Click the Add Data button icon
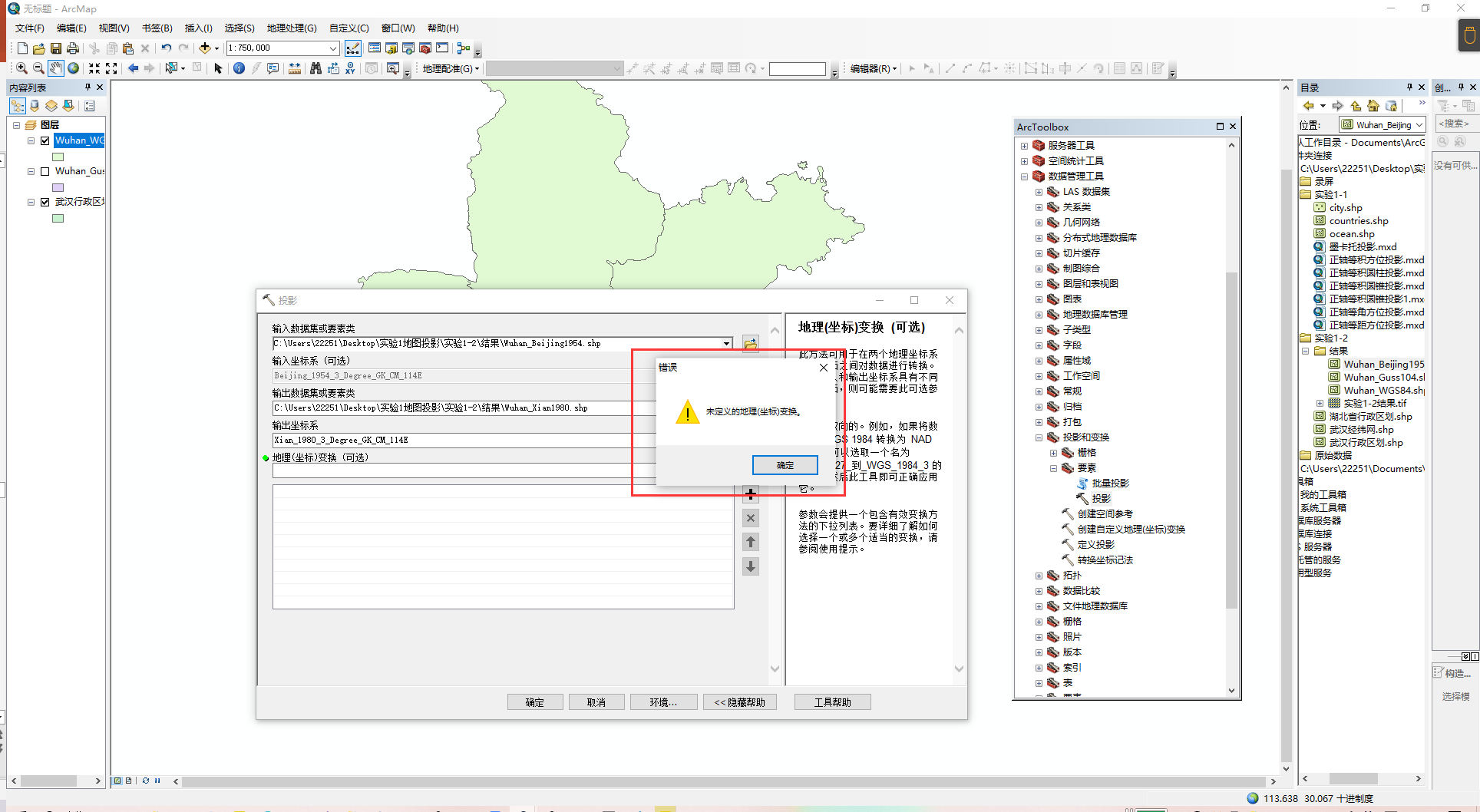Viewport: 1480px width, 812px height. point(205,48)
